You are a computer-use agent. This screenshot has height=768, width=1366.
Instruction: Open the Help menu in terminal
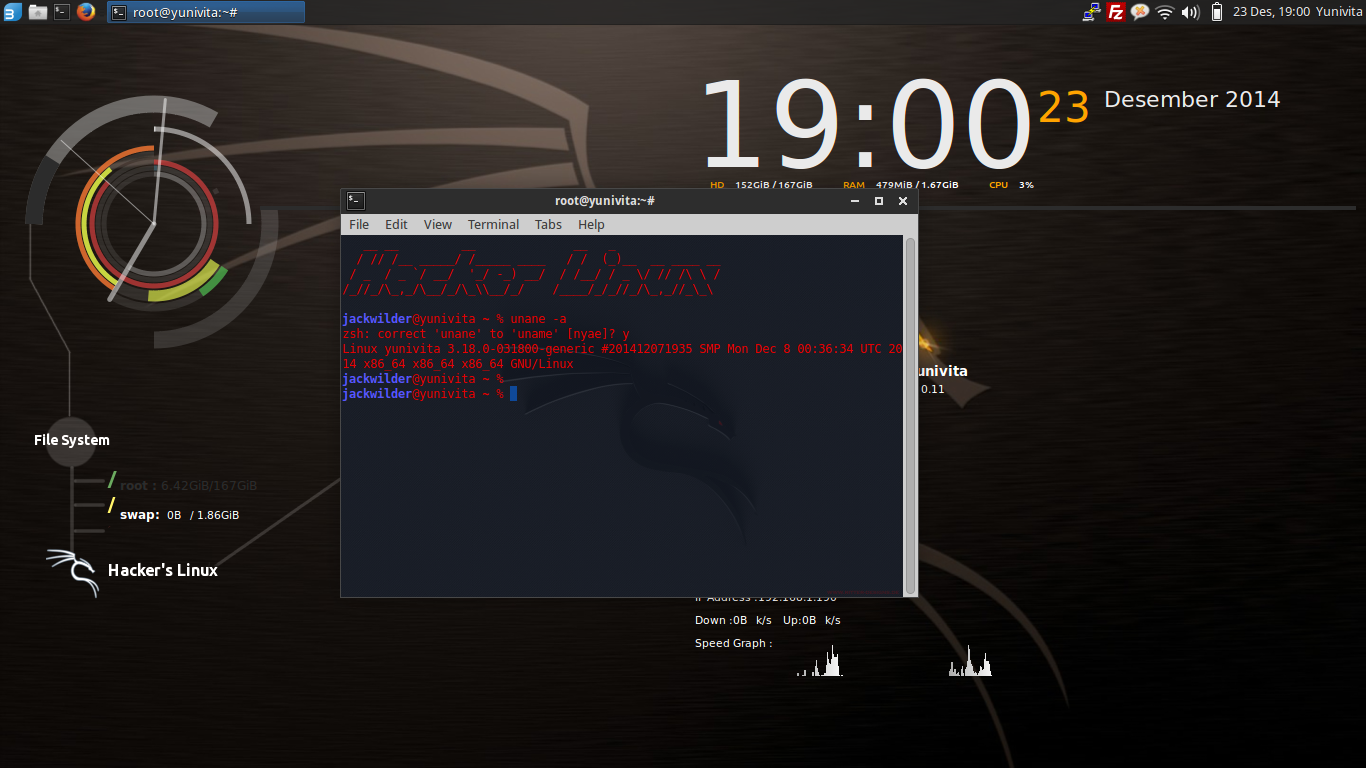point(591,224)
